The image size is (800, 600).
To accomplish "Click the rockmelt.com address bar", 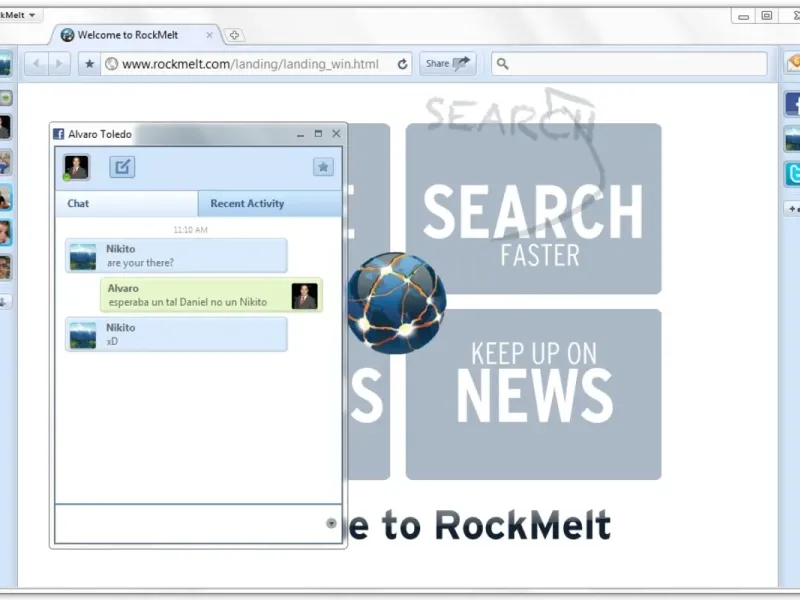I will coord(248,64).
